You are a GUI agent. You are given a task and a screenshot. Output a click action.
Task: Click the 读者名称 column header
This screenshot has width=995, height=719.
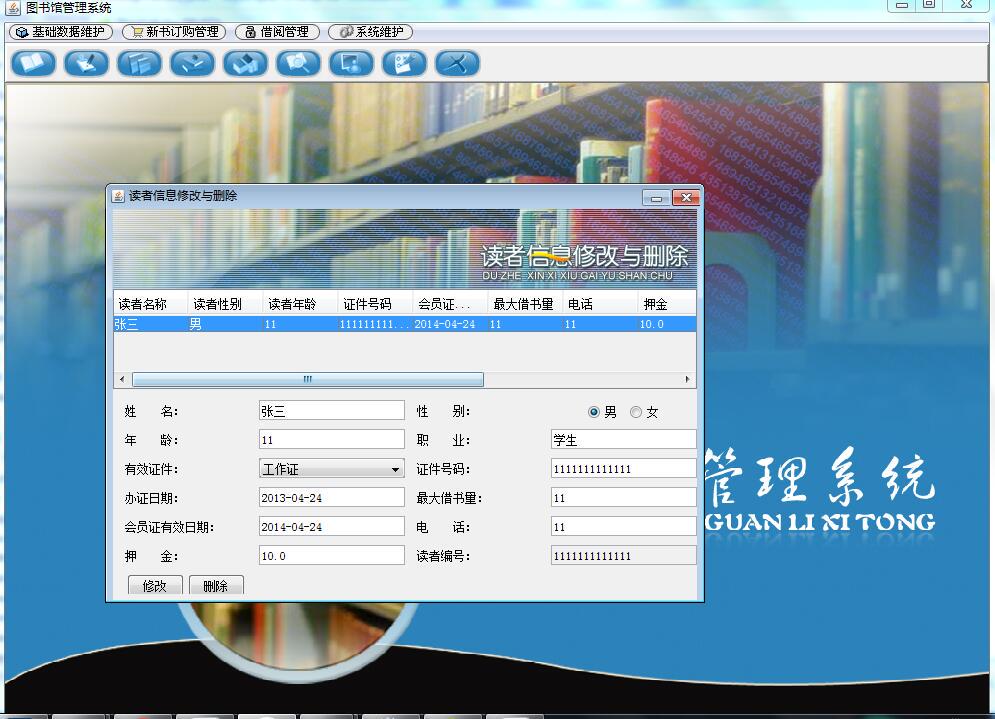coord(151,304)
